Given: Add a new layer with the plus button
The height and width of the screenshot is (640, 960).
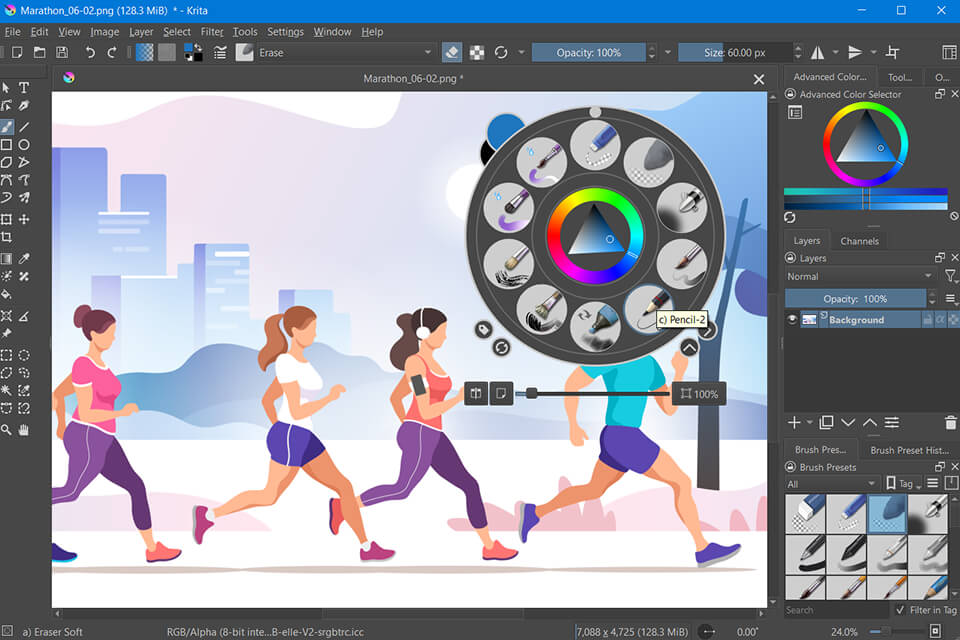Looking at the screenshot, I should (793, 423).
